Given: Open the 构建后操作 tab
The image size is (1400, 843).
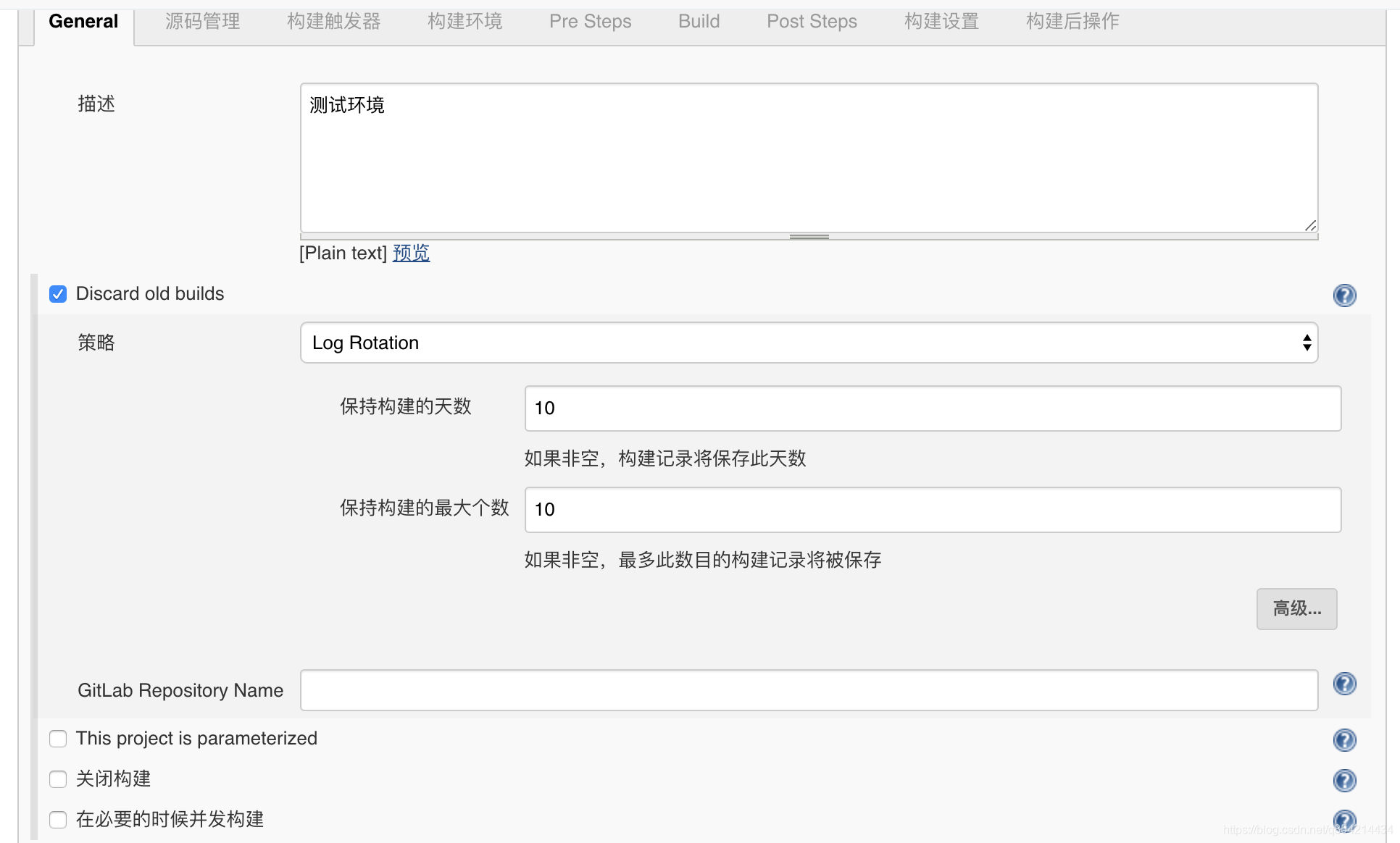Looking at the screenshot, I should pos(1072,22).
